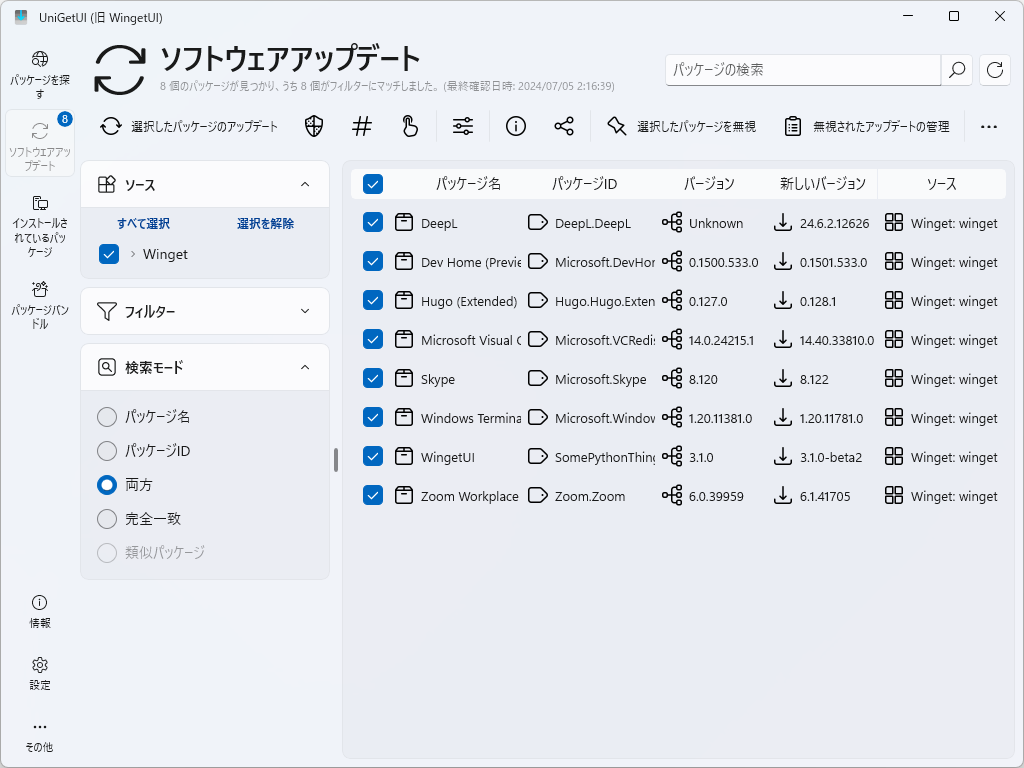Image resolution: width=1024 pixels, height=768 pixels.
Task: Run updates as administrator using the shield icon
Action: click(x=313, y=127)
